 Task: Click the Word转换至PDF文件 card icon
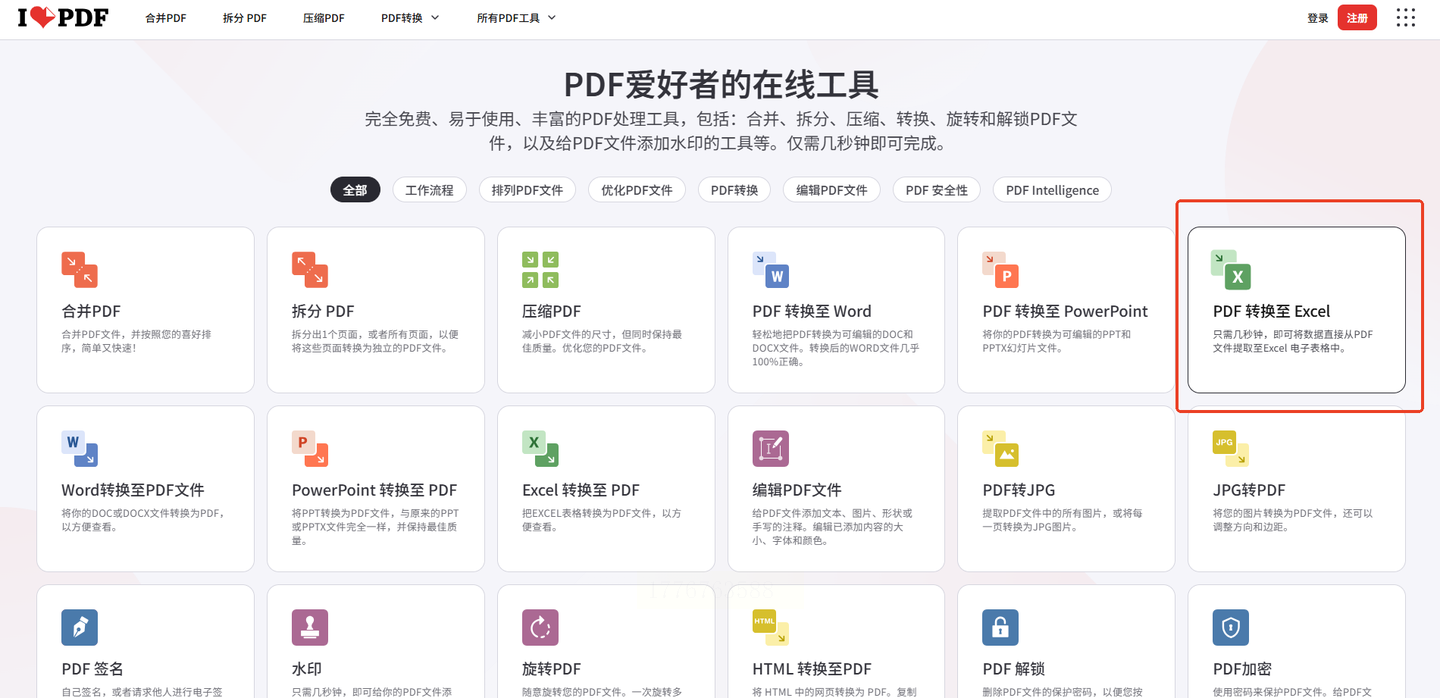pos(79,449)
